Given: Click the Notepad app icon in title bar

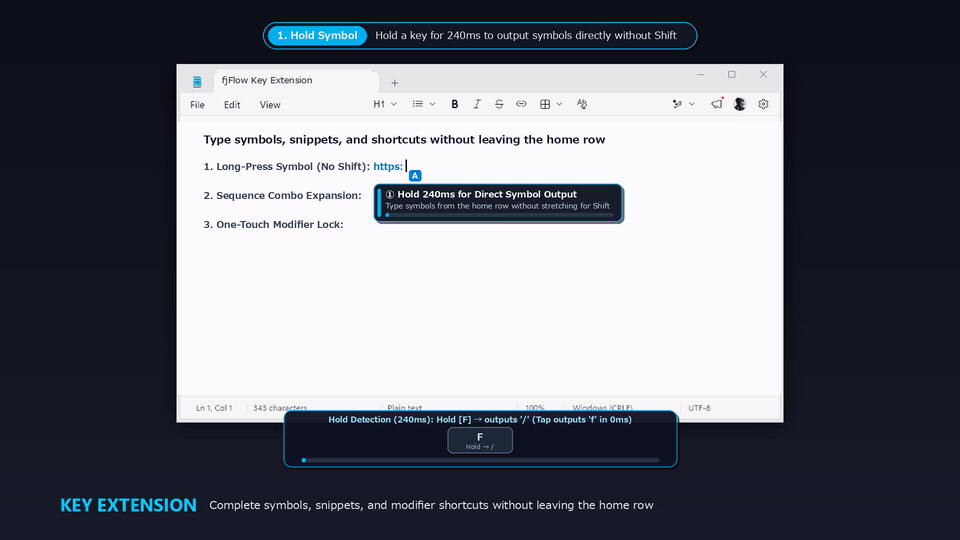Looking at the screenshot, I should coord(197,81).
